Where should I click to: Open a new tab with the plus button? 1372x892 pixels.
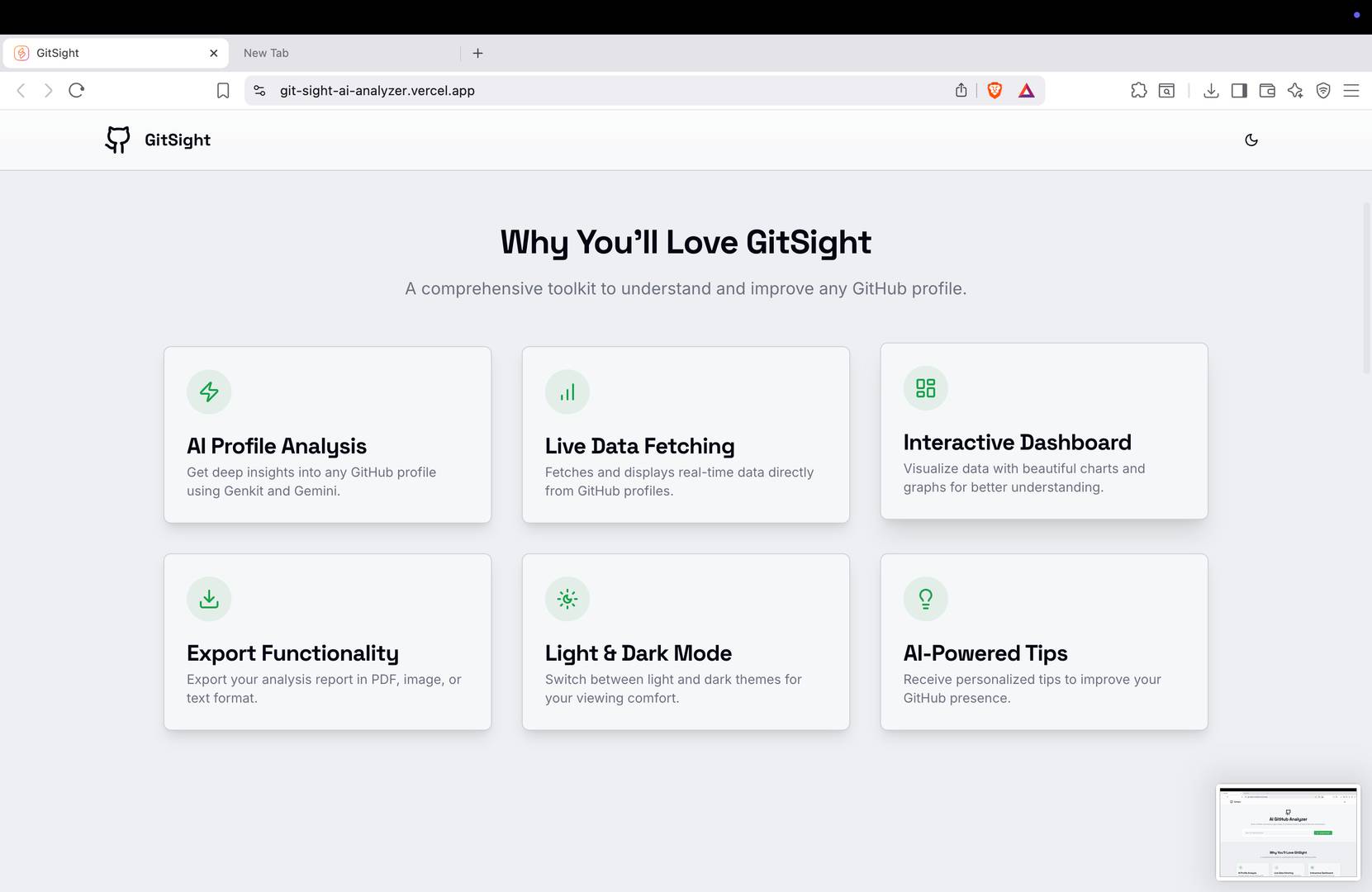(x=477, y=53)
